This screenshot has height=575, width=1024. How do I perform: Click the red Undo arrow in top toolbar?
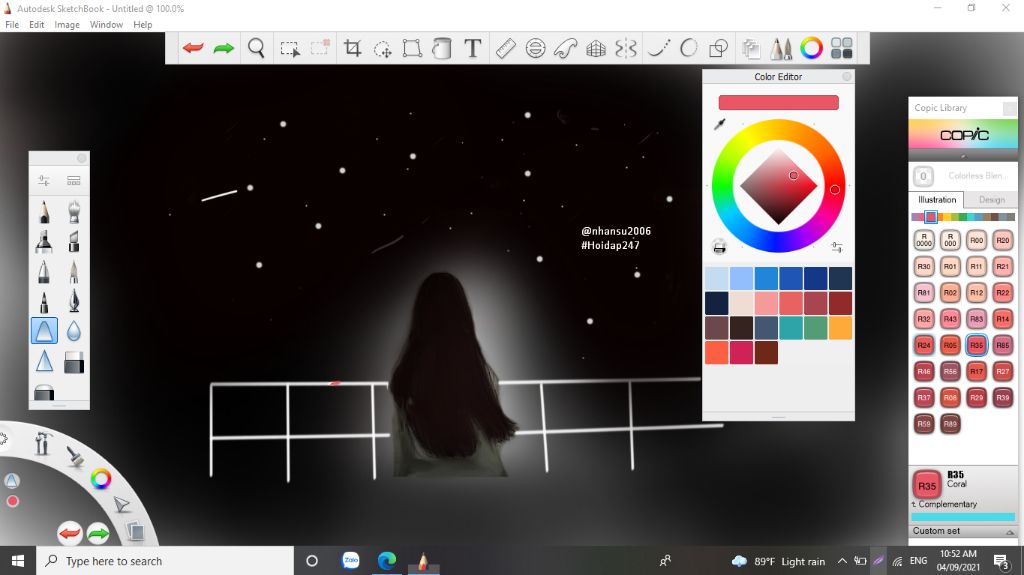pos(193,48)
